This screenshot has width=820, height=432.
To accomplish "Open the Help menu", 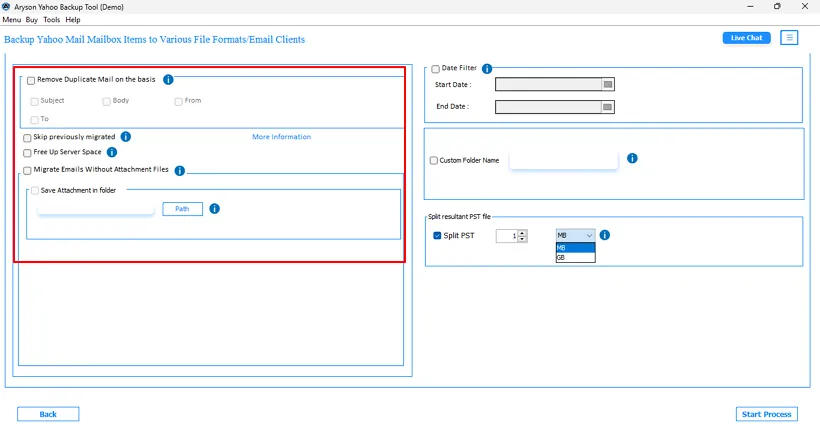I will point(73,19).
